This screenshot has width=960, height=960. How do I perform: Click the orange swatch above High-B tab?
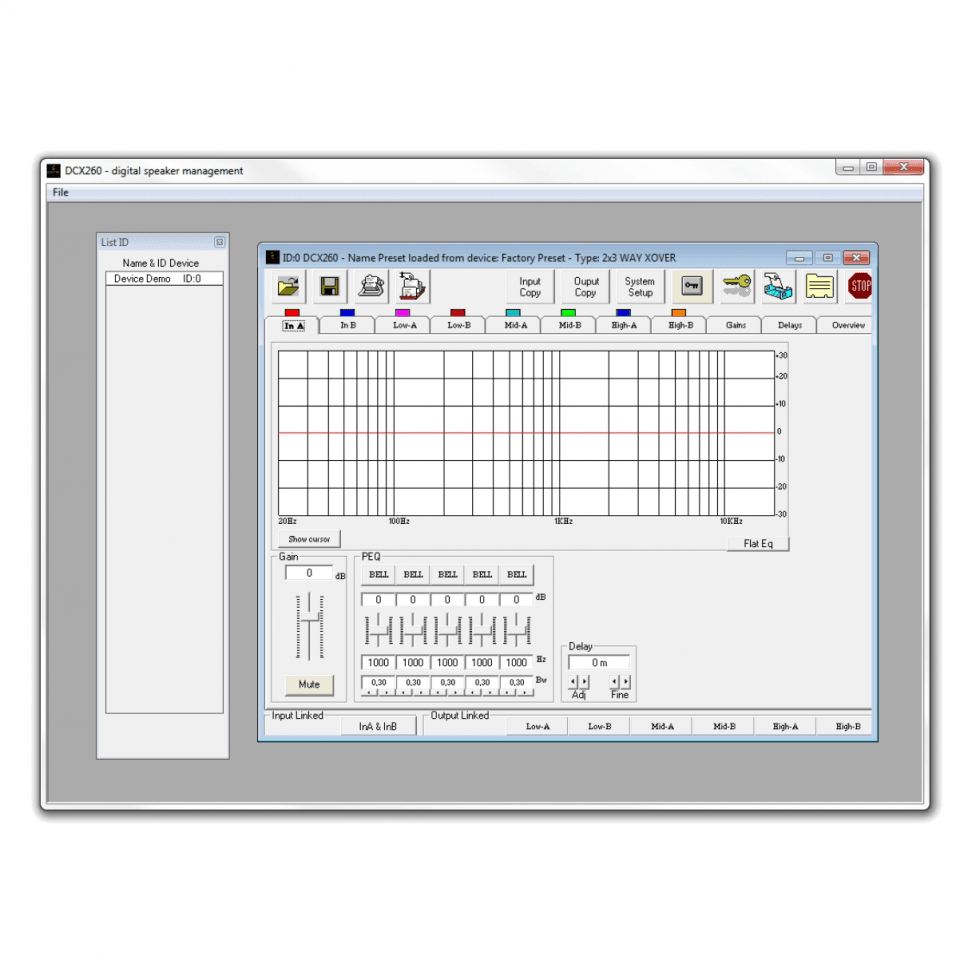coord(678,313)
